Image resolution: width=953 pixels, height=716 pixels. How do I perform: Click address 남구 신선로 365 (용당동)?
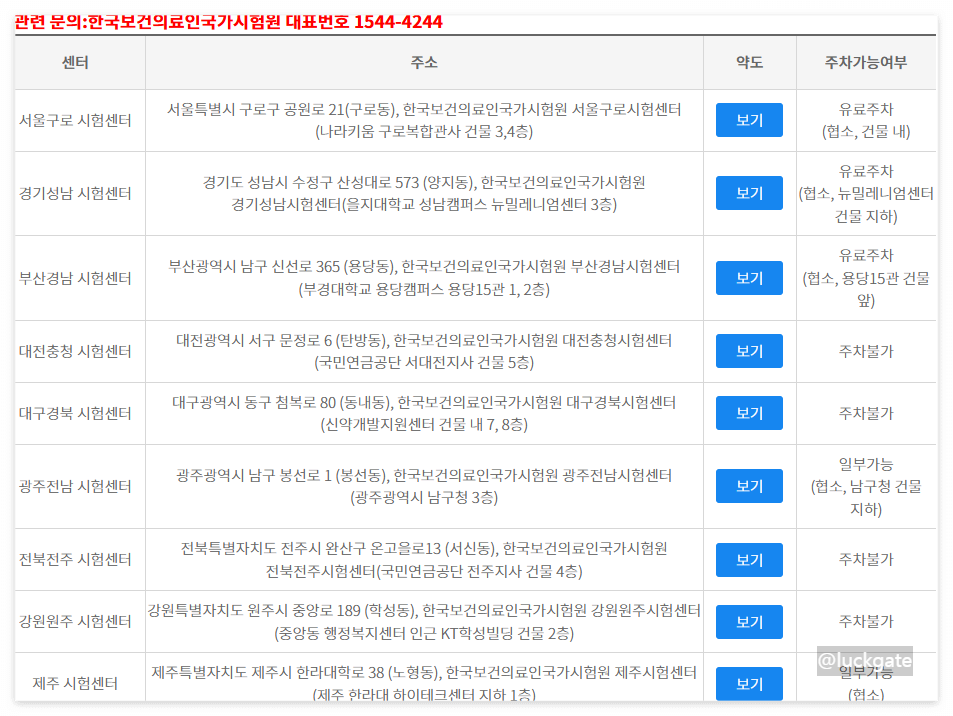[x=318, y=266]
